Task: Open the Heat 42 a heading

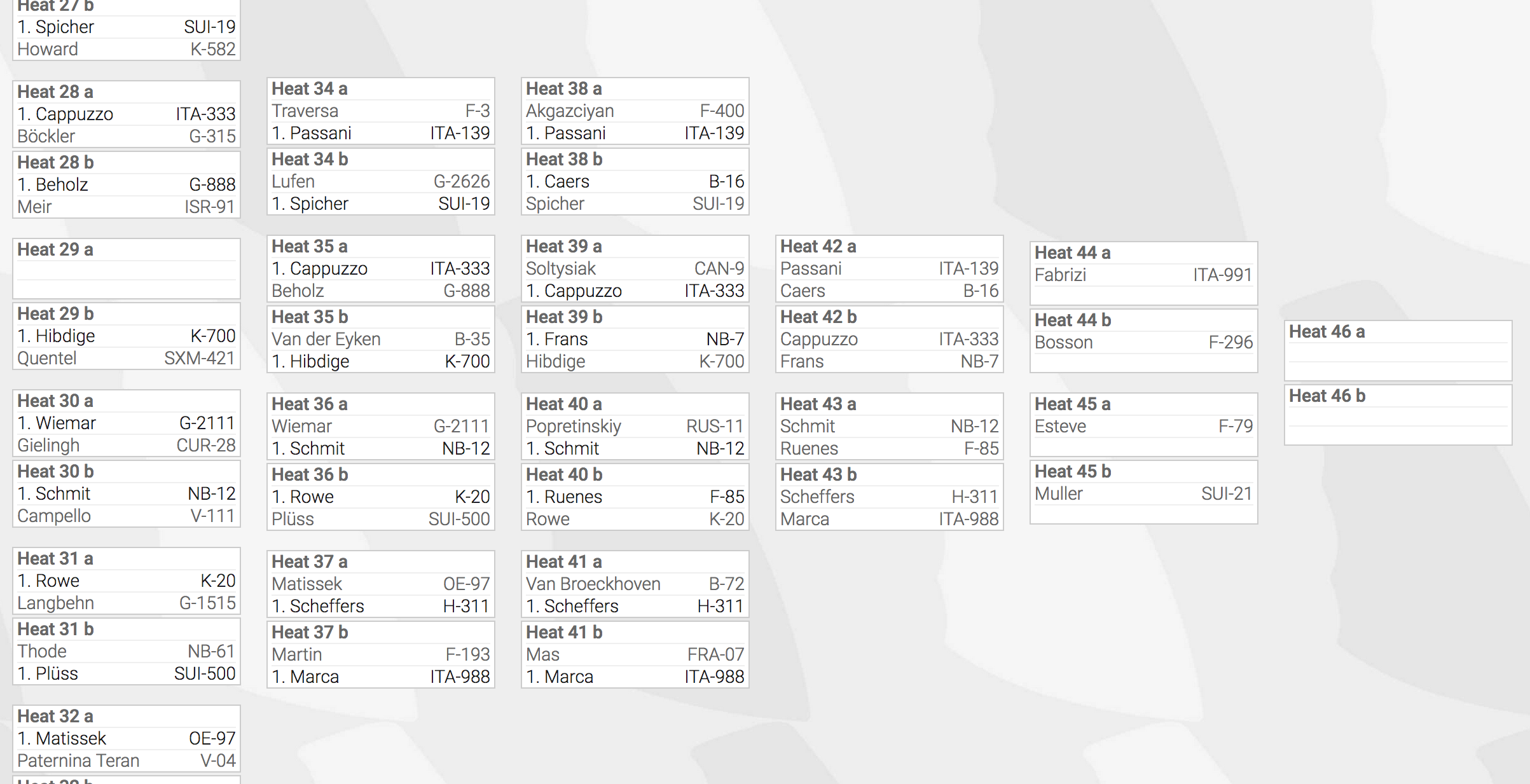Action: [x=818, y=247]
